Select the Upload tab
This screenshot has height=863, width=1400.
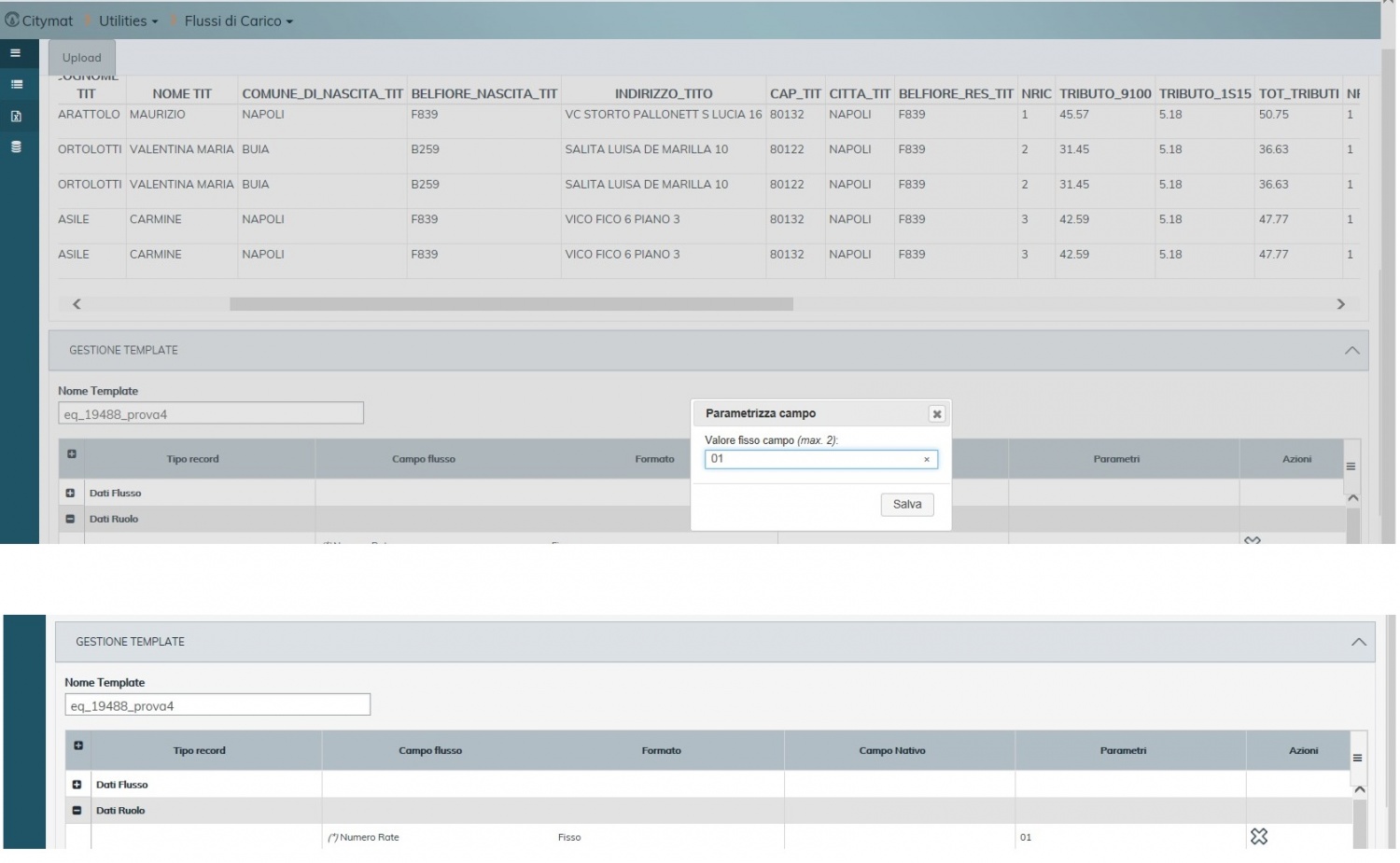tap(82, 58)
